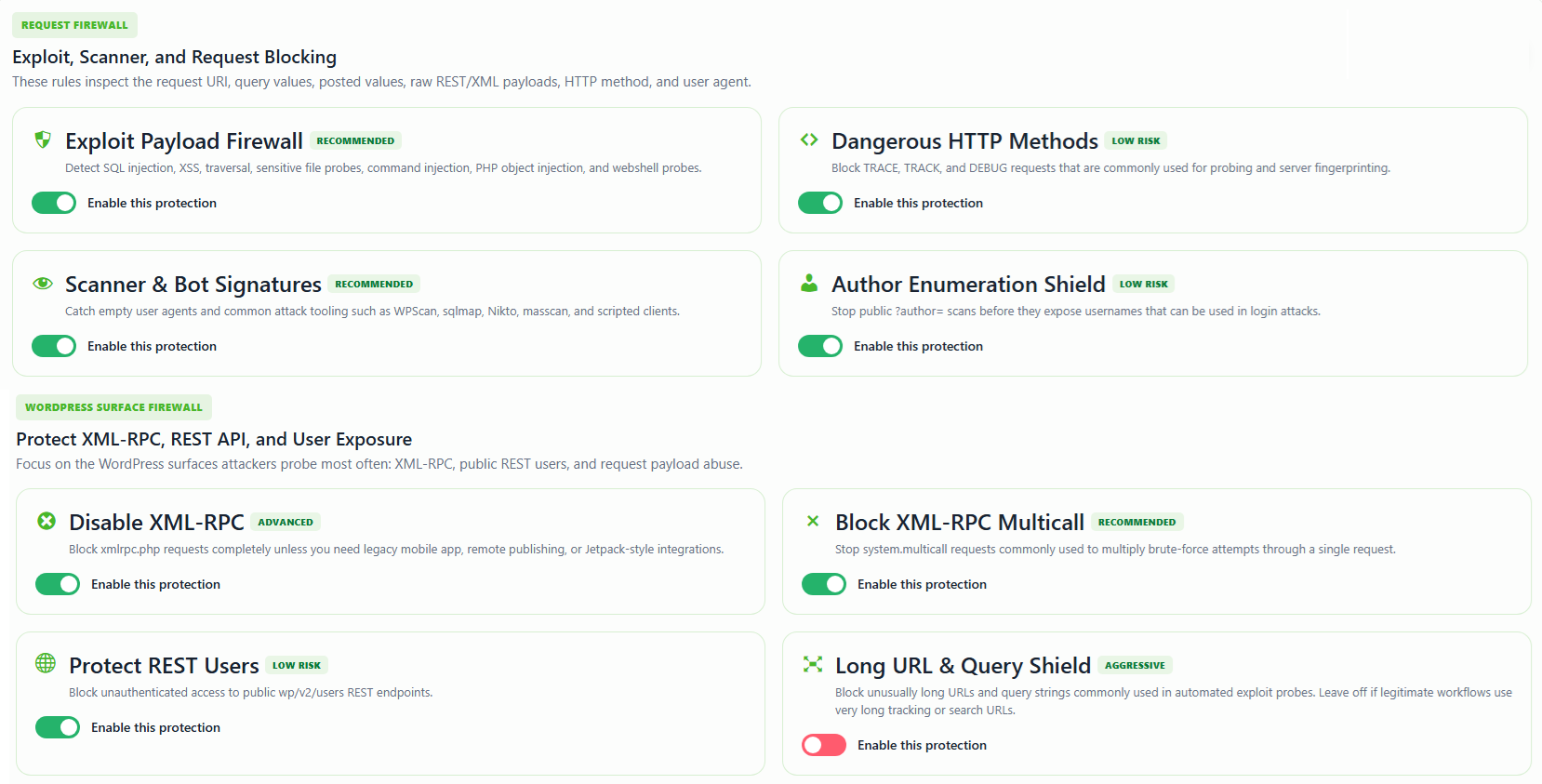Click the circled X icon beside Disable XML-RPC
The image size is (1542, 784).
tap(47, 521)
